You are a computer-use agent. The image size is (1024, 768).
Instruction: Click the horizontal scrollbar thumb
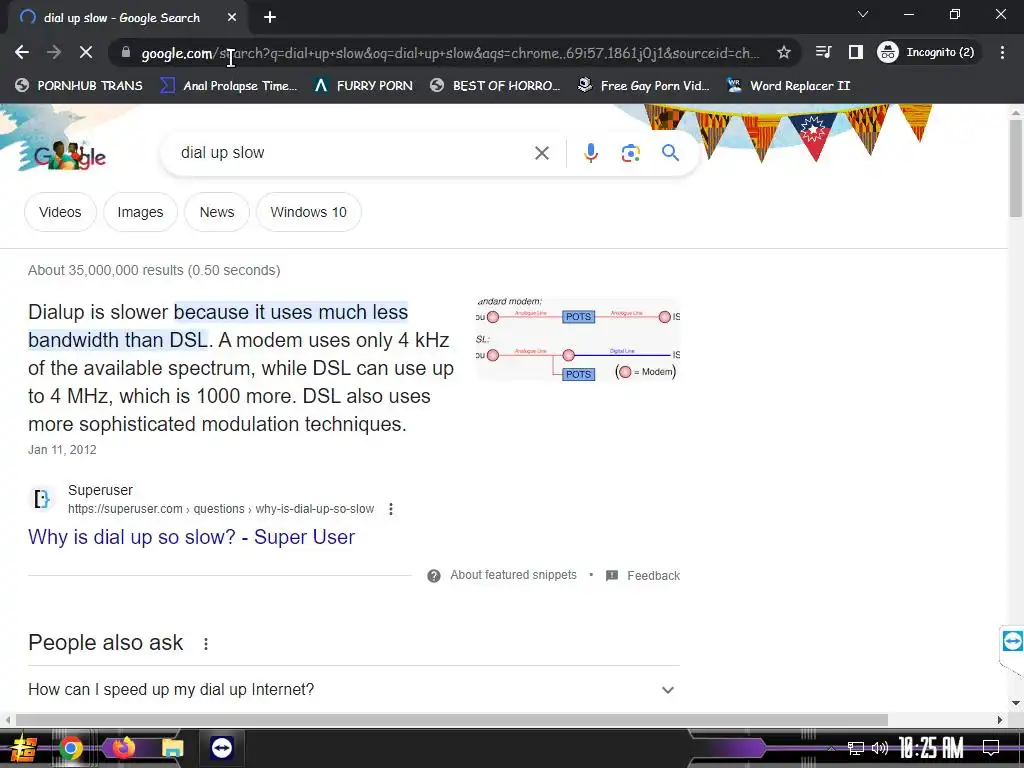pos(451,720)
